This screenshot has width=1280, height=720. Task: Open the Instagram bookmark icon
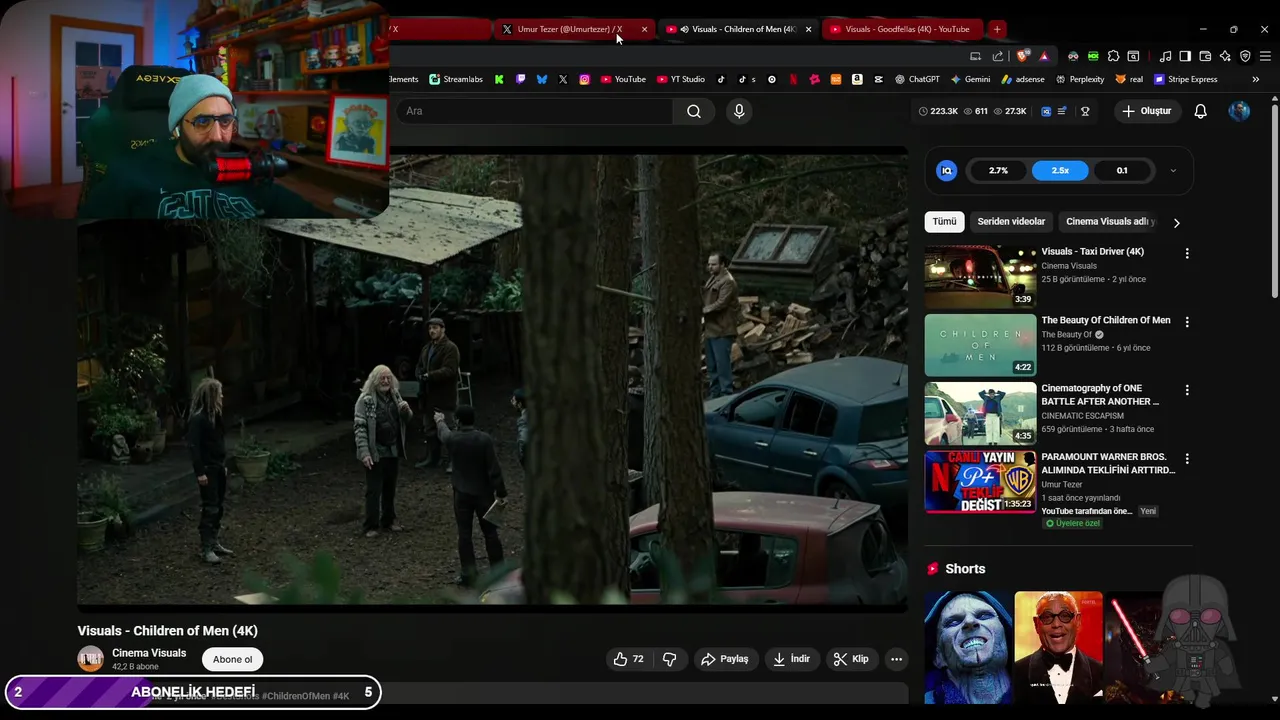pos(585,79)
